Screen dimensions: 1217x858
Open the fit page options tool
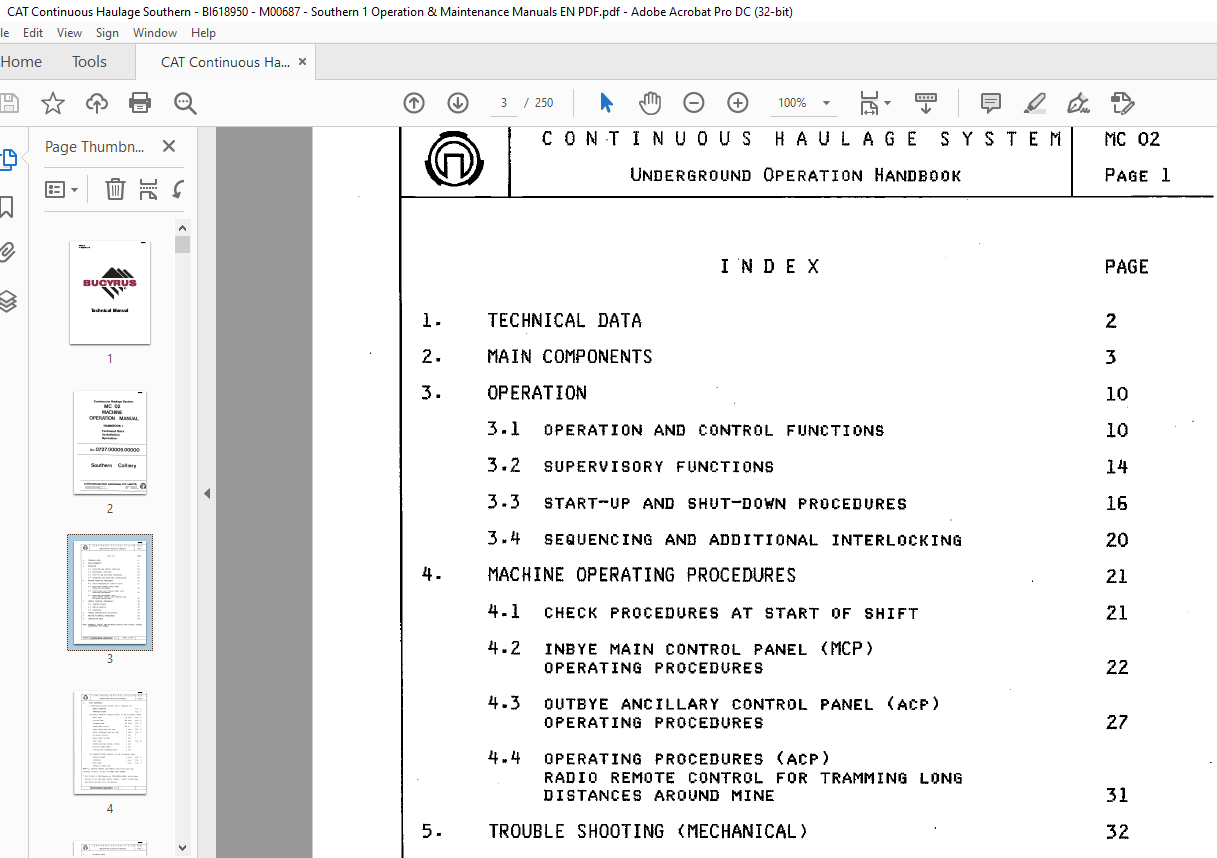pyautogui.click(x=874, y=103)
